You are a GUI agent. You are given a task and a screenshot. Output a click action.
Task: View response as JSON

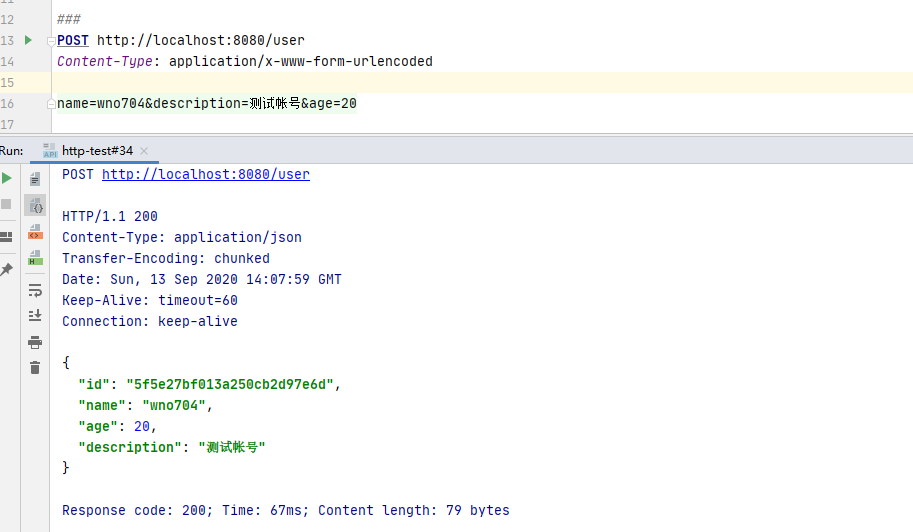pos(35,205)
